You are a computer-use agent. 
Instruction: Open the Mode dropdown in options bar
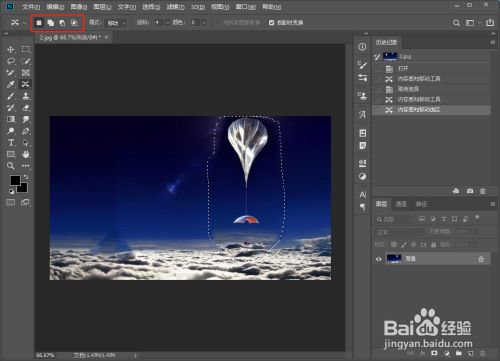click(116, 23)
